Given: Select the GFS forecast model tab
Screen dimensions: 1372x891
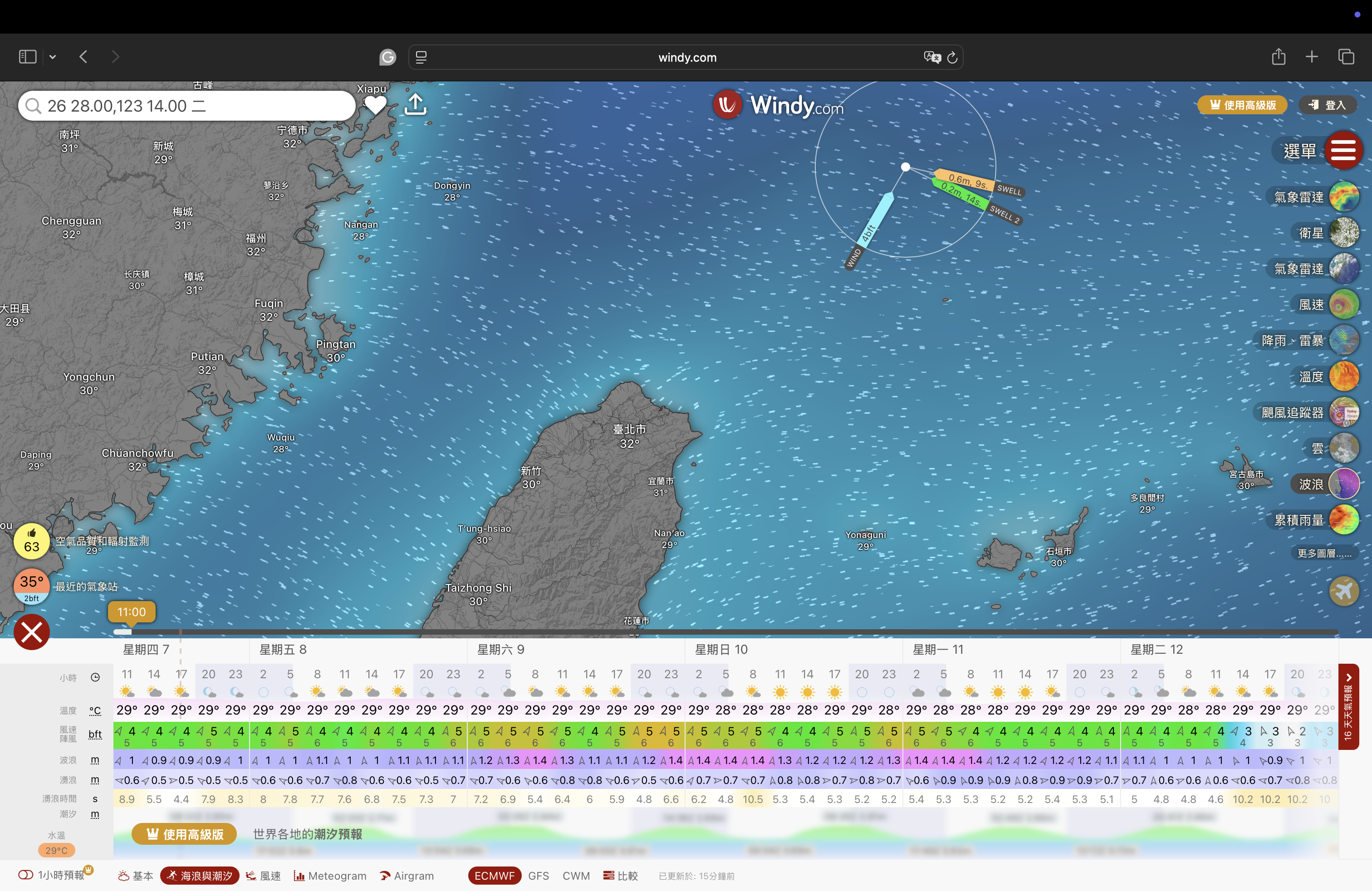Looking at the screenshot, I should [x=538, y=876].
